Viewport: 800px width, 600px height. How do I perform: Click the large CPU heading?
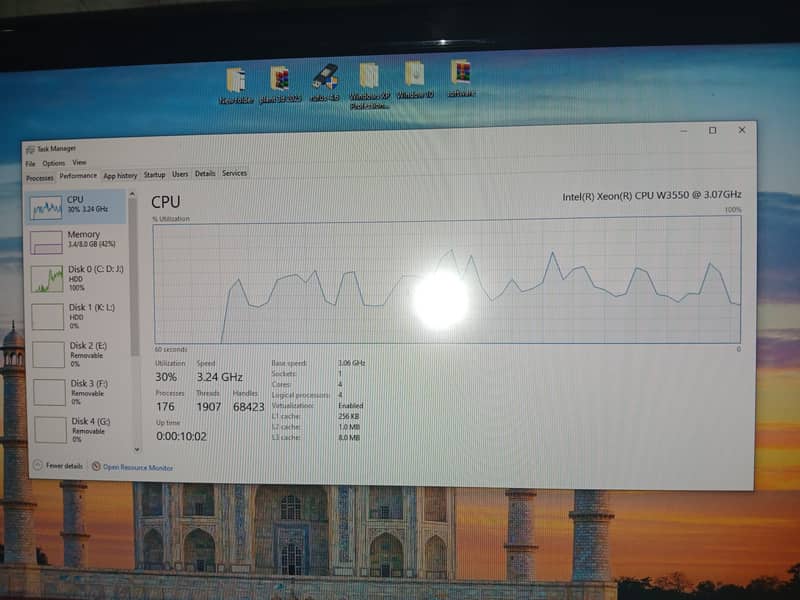pyautogui.click(x=166, y=202)
